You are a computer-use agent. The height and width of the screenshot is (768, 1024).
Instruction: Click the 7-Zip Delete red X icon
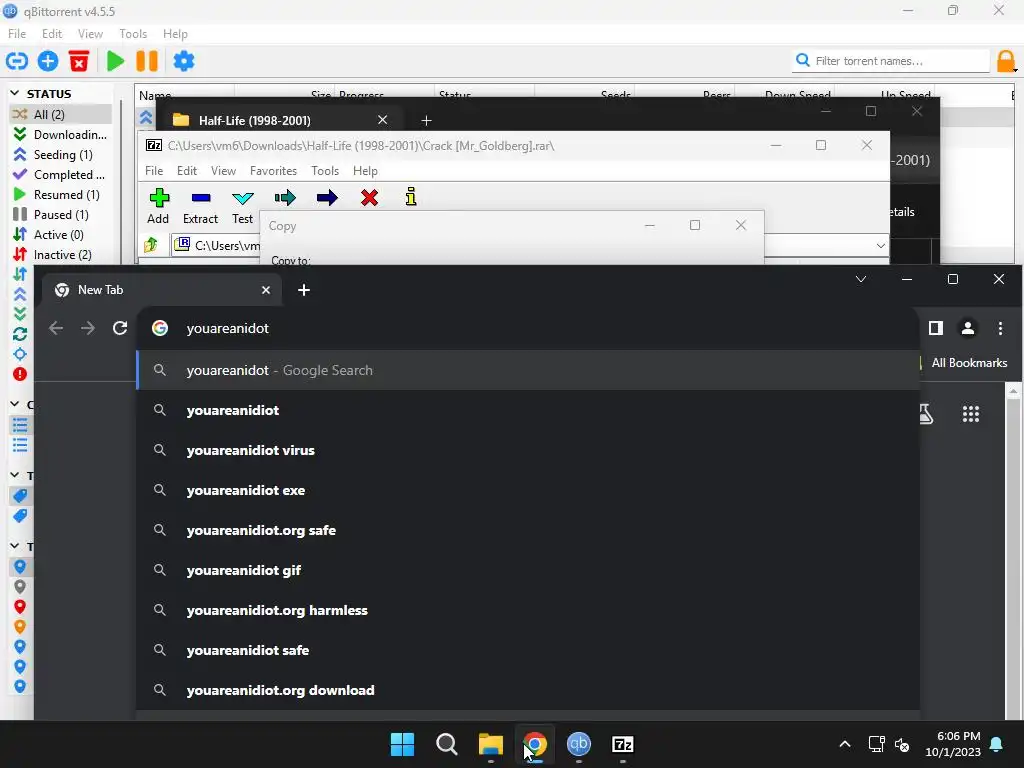[370, 197]
